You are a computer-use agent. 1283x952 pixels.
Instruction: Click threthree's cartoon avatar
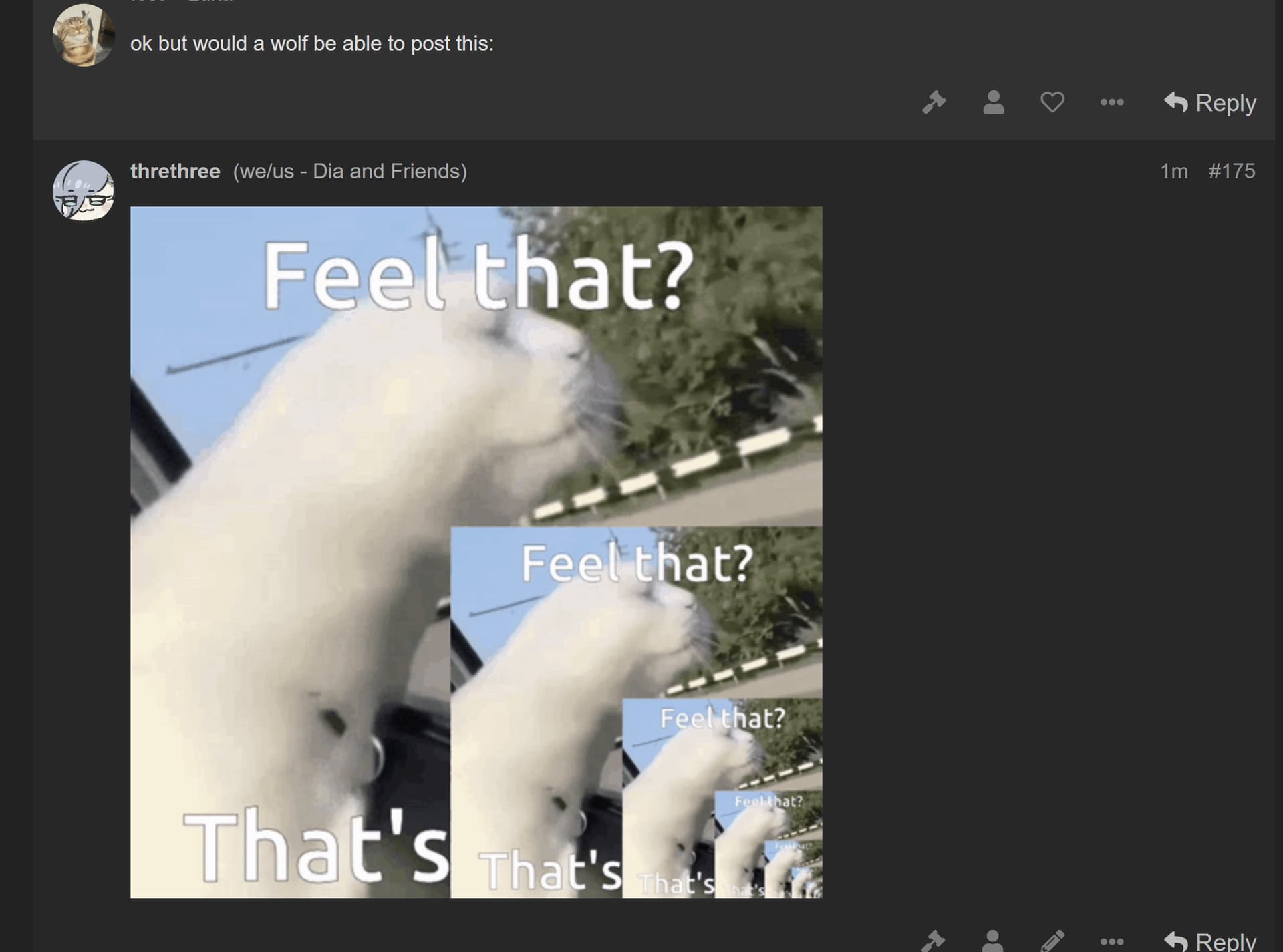coord(84,190)
